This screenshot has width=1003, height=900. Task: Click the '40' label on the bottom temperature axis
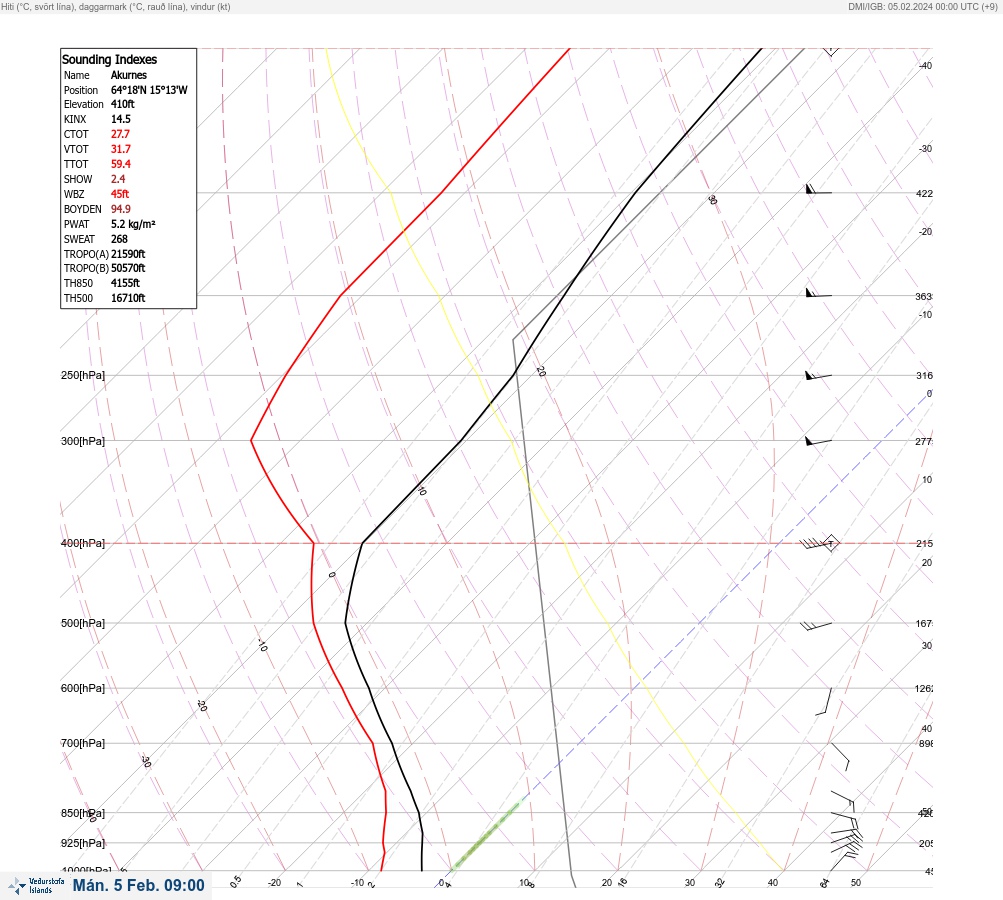(773, 883)
